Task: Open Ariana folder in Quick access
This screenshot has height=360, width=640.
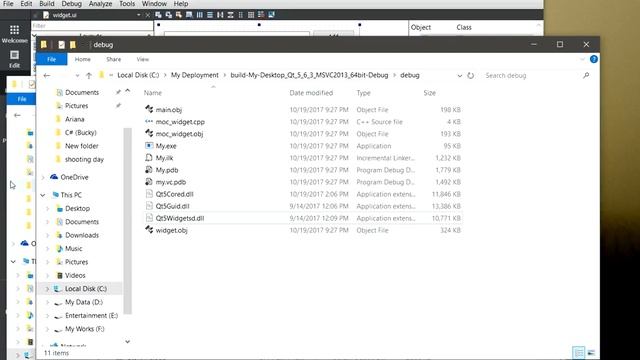Action: click(74, 119)
